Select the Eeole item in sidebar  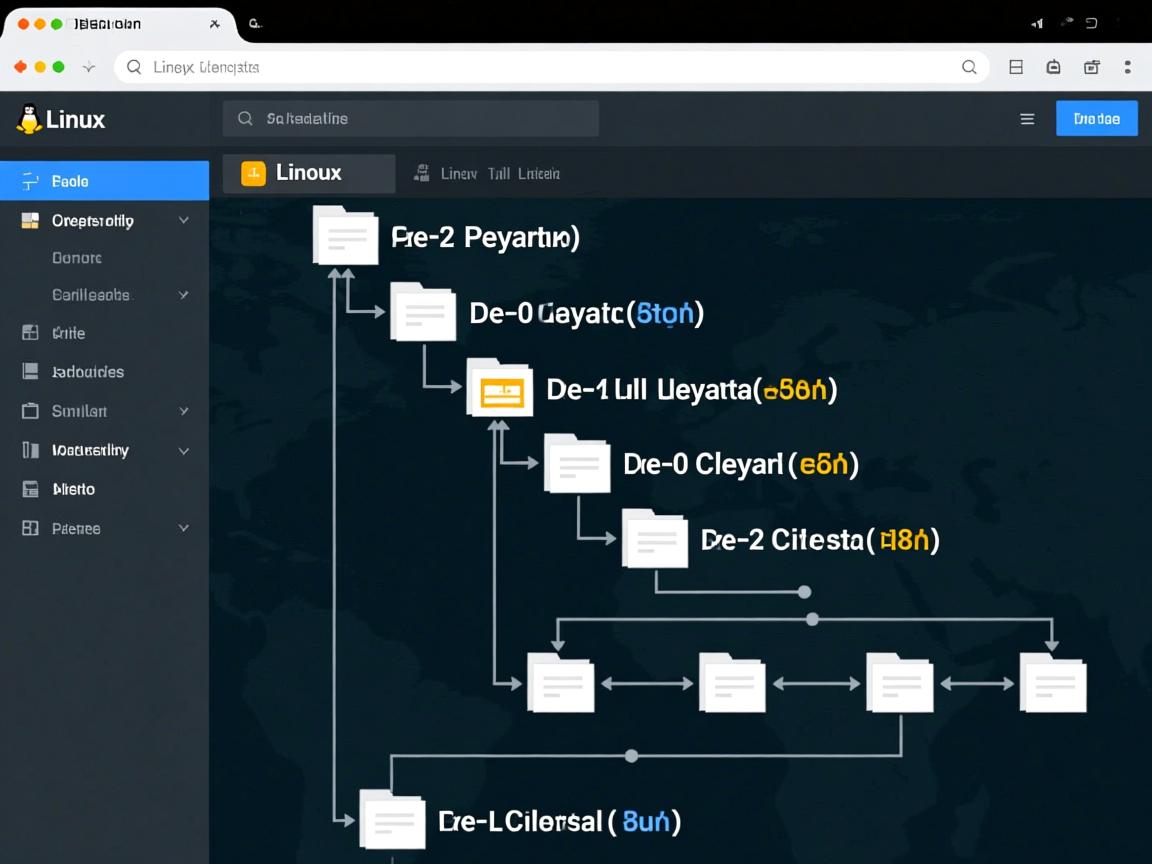70,181
